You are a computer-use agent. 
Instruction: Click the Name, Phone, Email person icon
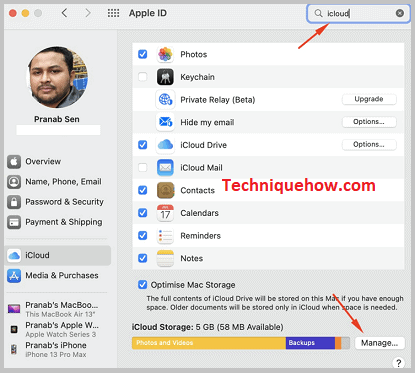pyautogui.click(x=14, y=182)
